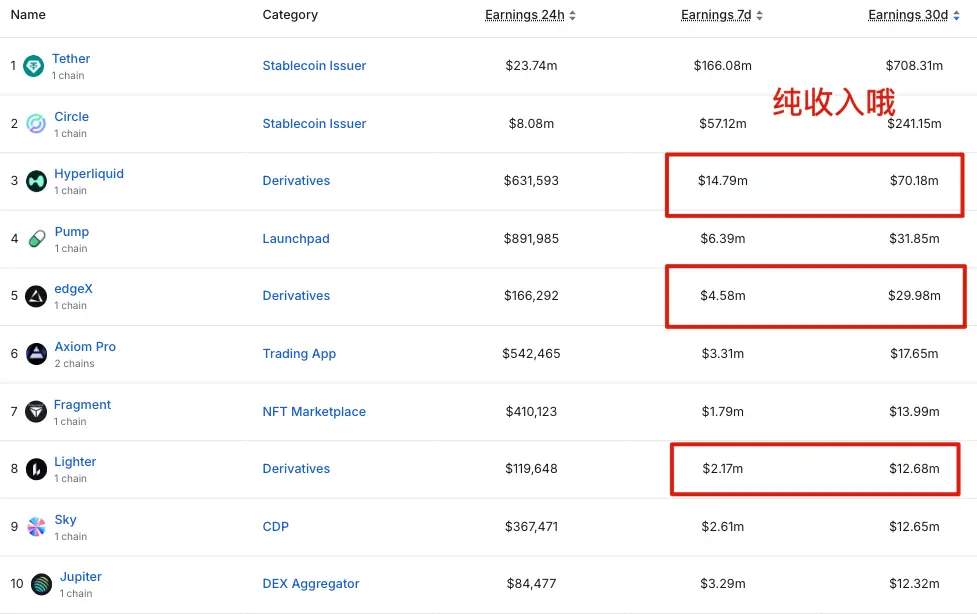Open the Jupiter protocol name link

(x=80, y=577)
